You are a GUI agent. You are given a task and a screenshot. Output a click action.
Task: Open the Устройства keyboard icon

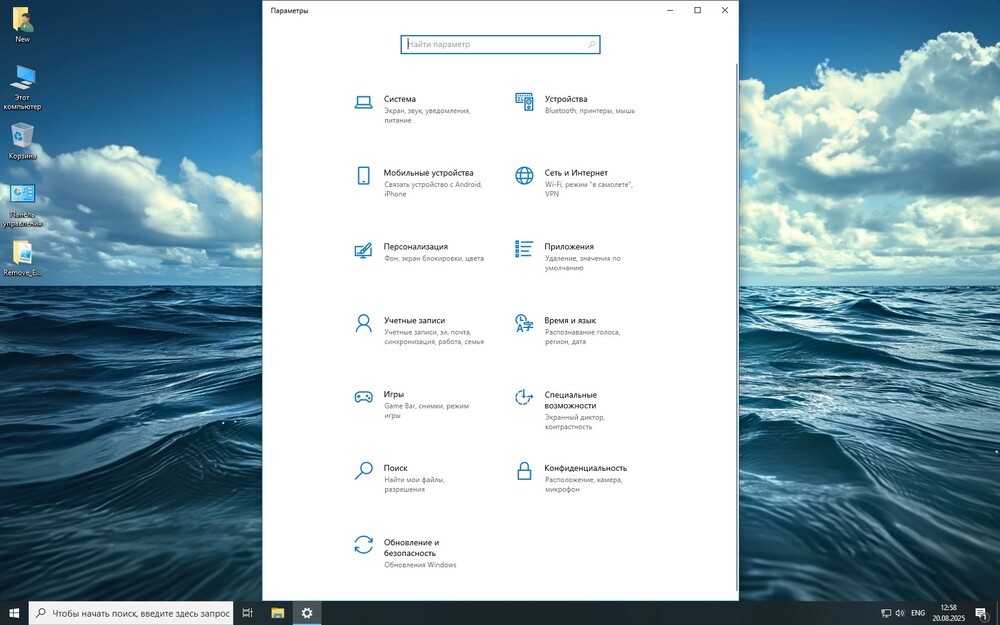pos(524,101)
